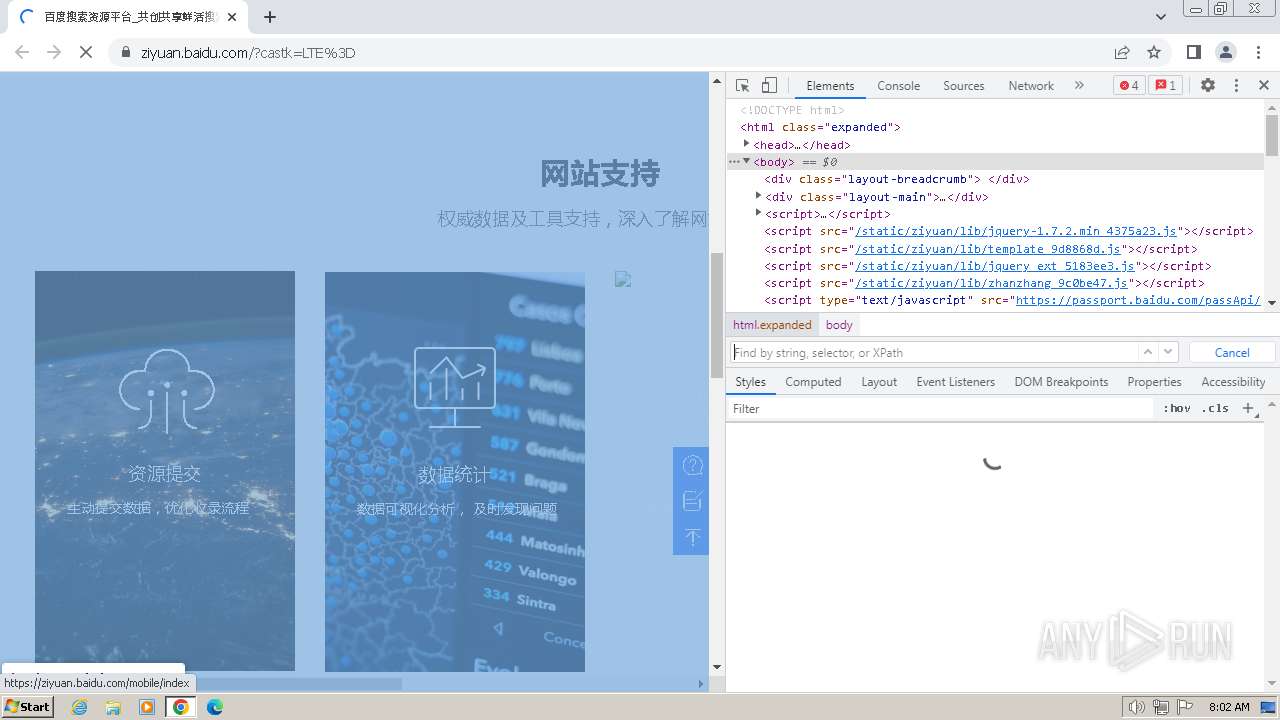Toggle the device toolbar icon

769,86
